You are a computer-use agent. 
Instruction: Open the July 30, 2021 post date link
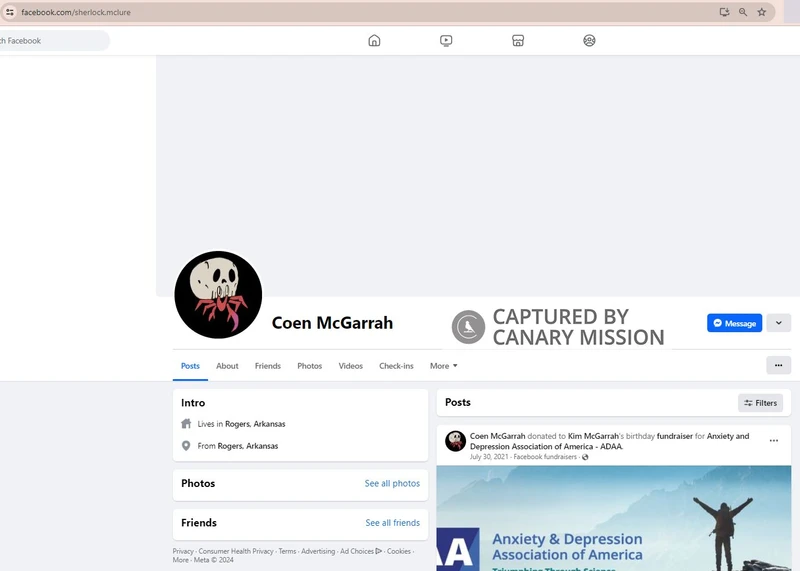point(489,457)
